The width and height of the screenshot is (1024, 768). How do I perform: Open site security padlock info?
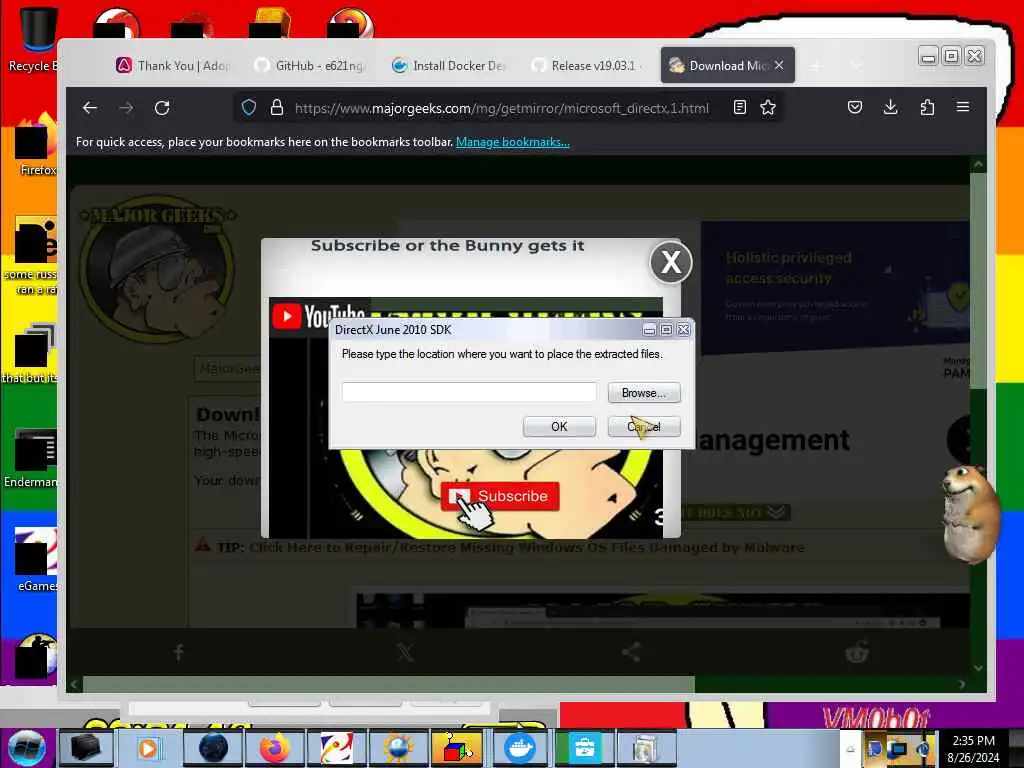tap(277, 108)
